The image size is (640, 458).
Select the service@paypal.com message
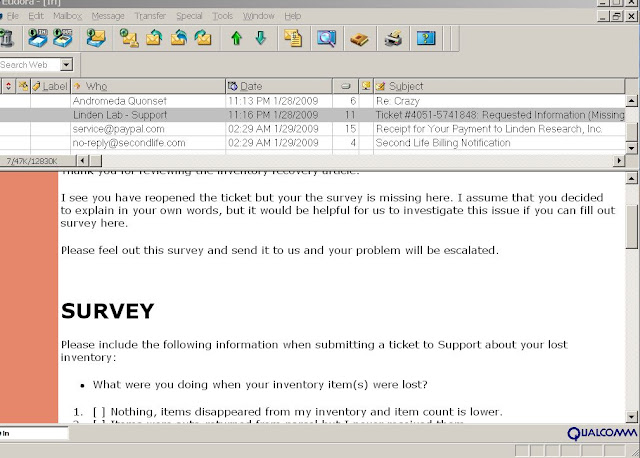pos(118,129)
